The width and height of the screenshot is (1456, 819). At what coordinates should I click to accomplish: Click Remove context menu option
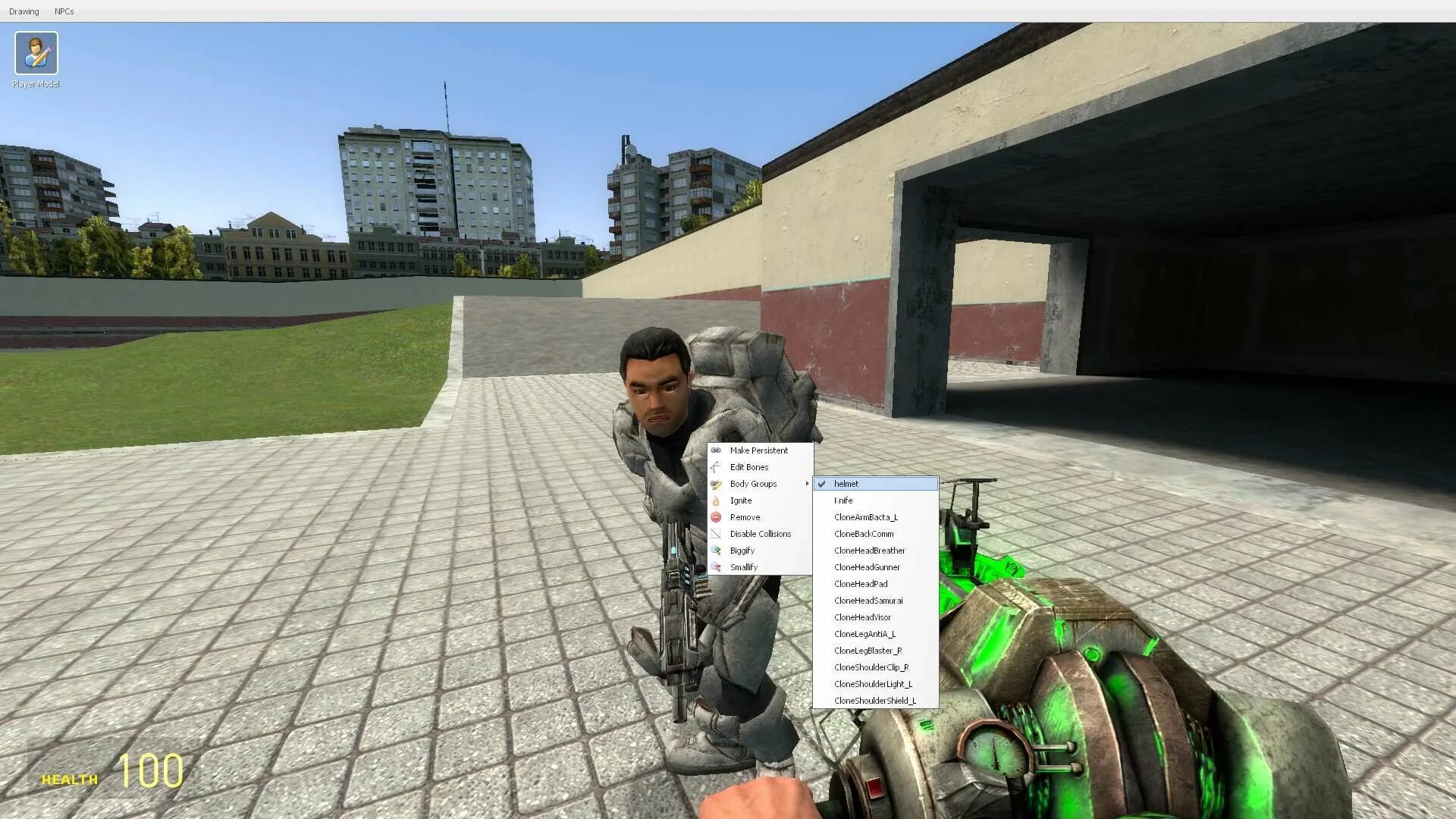[x=745, y=517]
